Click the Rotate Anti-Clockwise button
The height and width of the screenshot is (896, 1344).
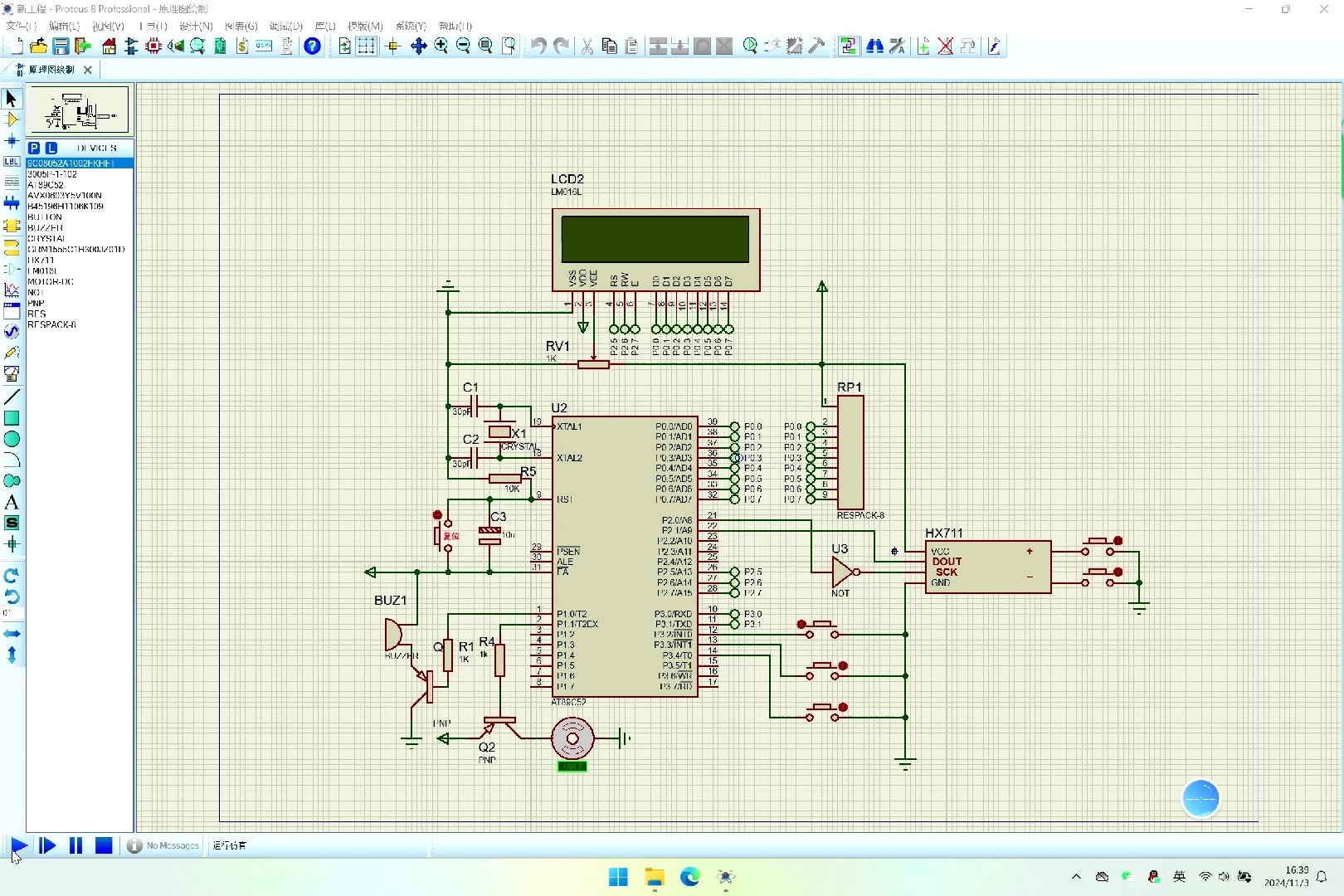point(12,597)
